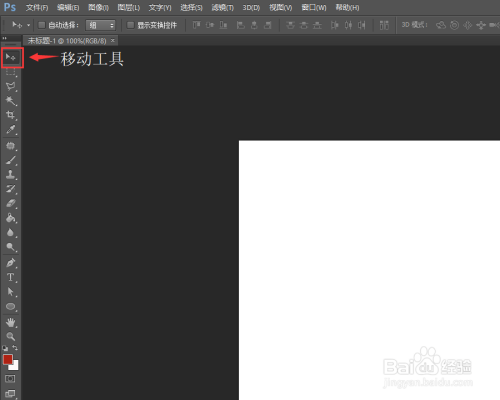
Task: Click the Align Top Edges icon
Action: pos(196,25)
